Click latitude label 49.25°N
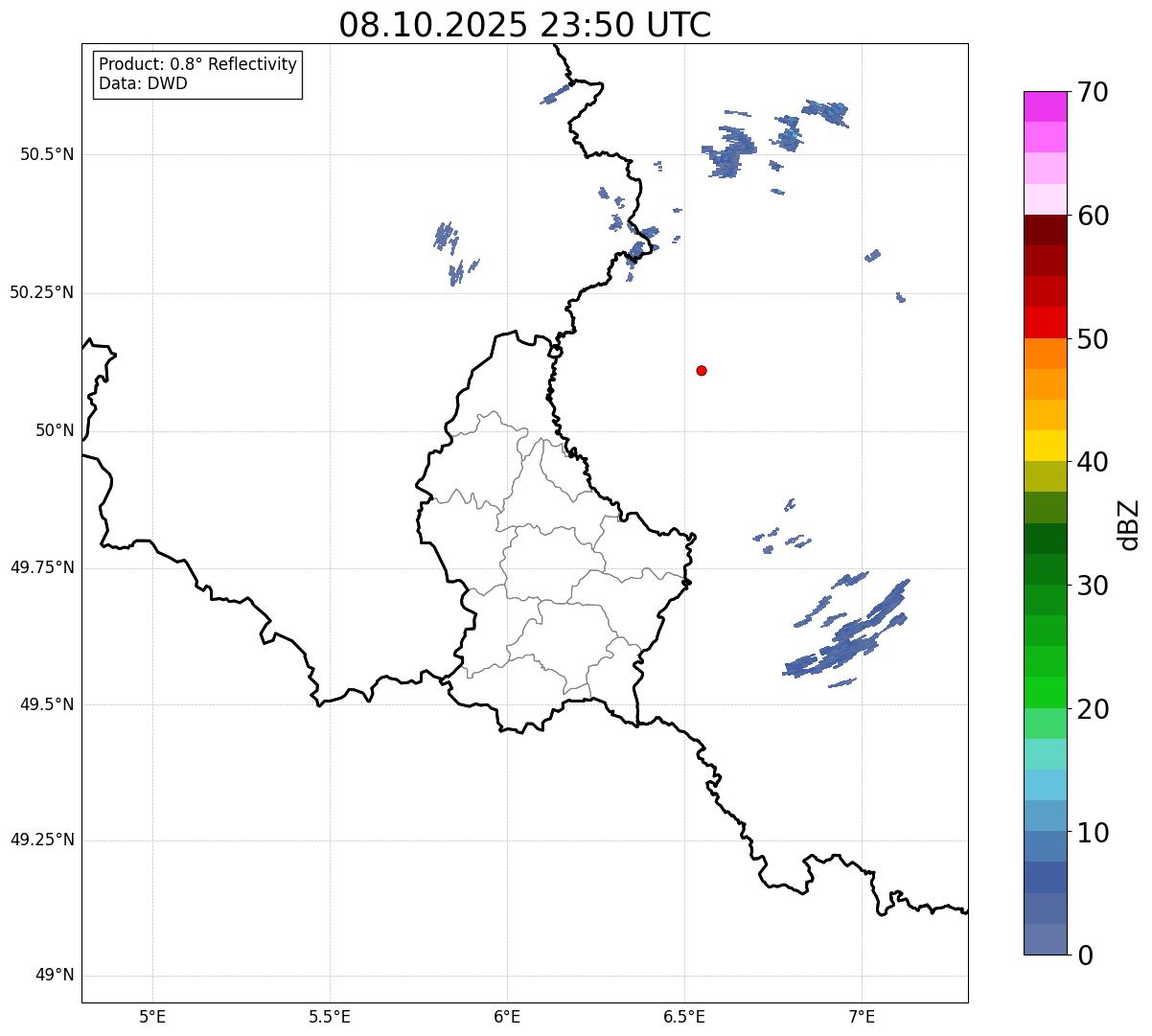The width and height of the screenshot is (1152, 1036). pos(42,840)
